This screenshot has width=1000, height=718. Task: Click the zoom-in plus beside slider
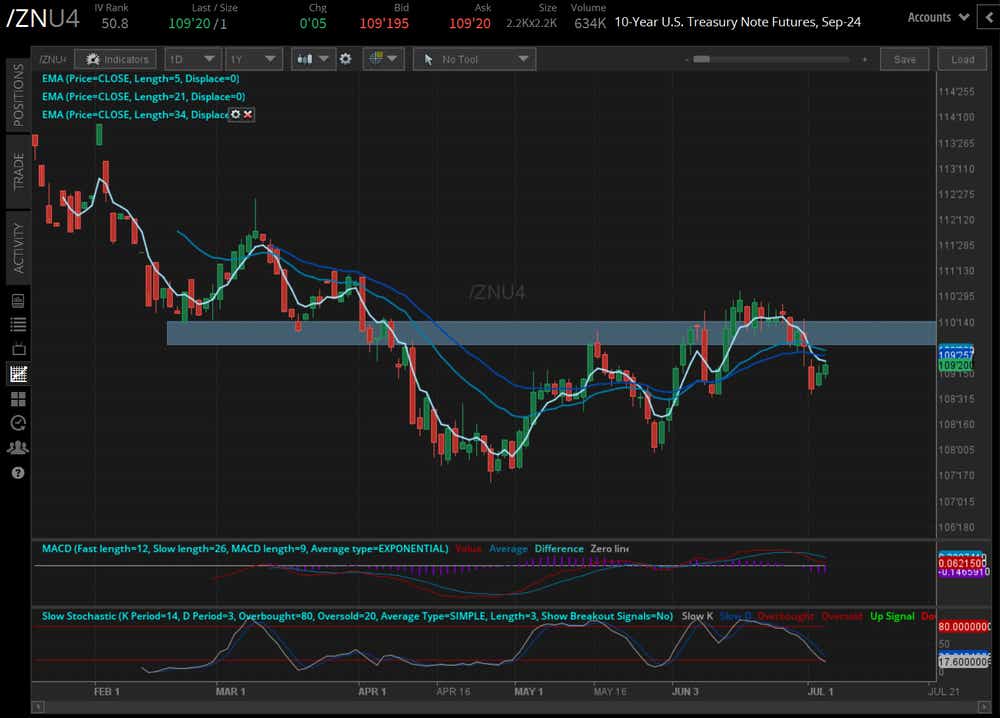[865, 59]
